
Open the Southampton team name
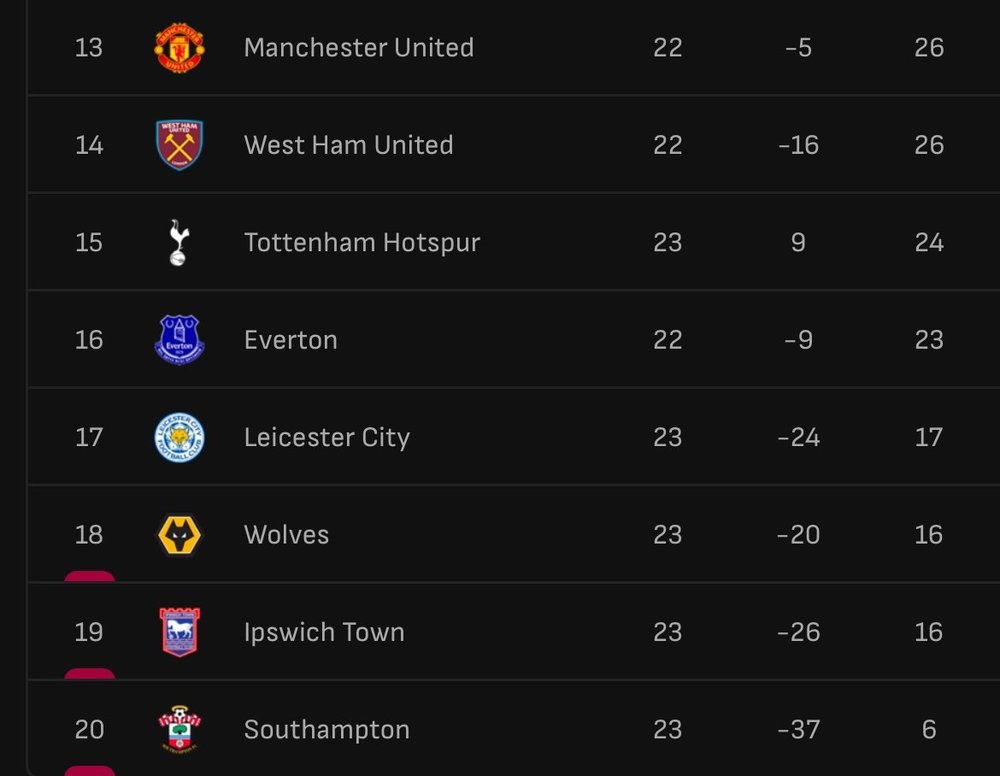327,730
